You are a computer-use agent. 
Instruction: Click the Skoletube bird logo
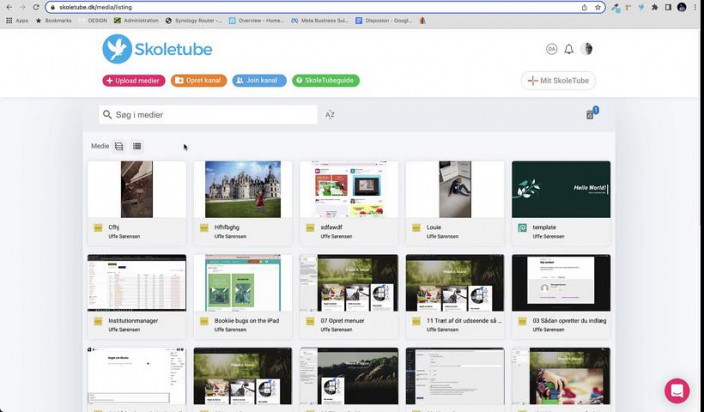click(x=117, y=49)
